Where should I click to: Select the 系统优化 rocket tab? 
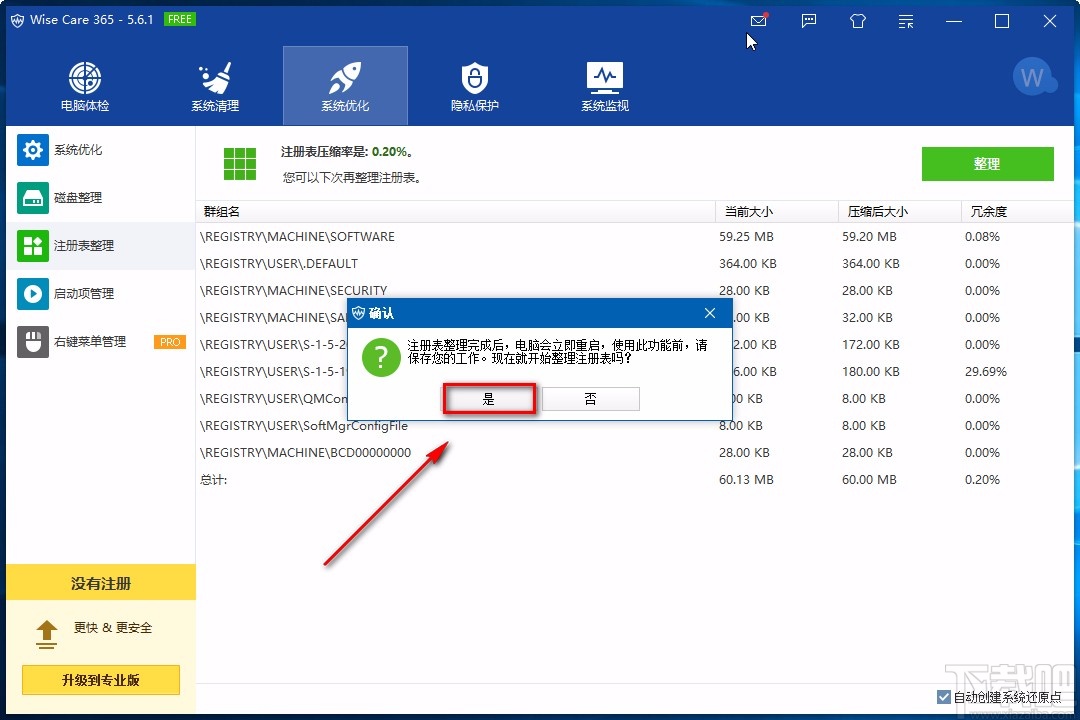345,86
